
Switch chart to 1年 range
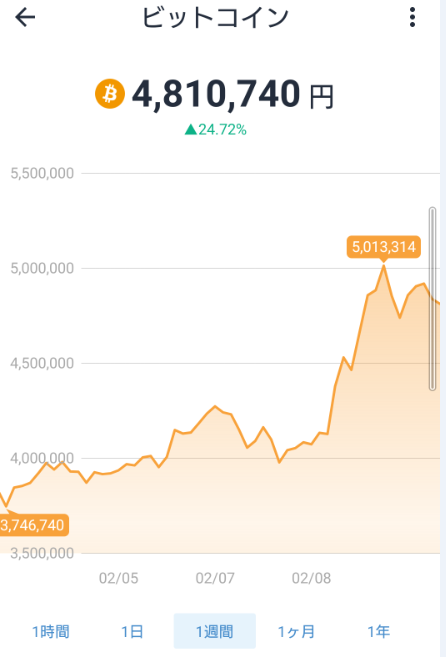[x=379, y=631]
